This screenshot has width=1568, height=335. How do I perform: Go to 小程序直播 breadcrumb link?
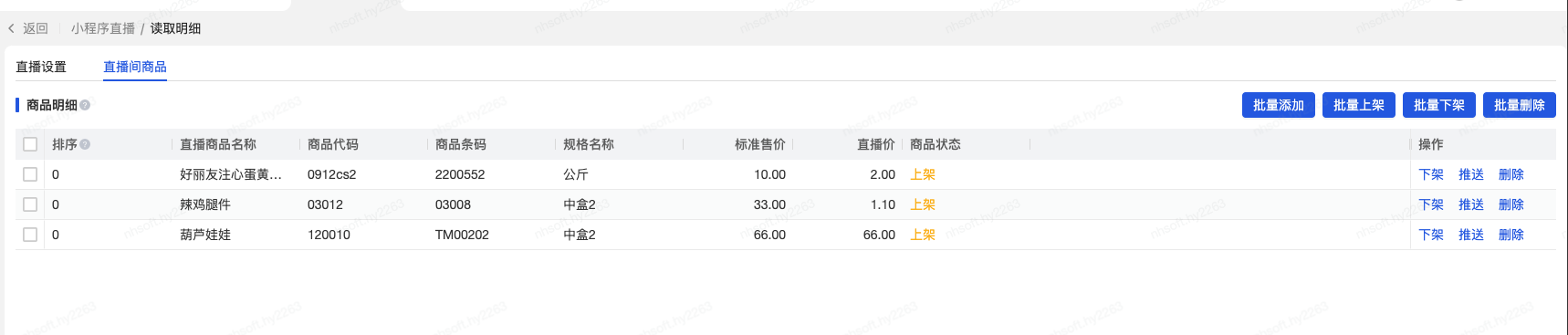[103, 28]
